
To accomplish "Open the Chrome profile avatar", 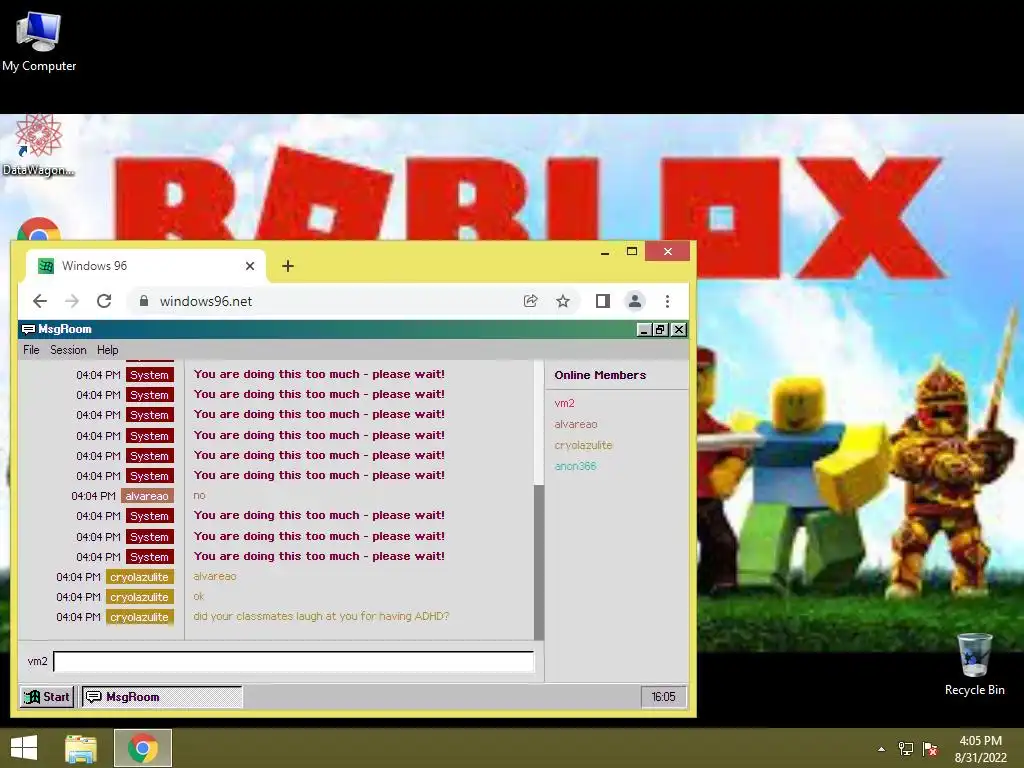I will pos(634,301).
